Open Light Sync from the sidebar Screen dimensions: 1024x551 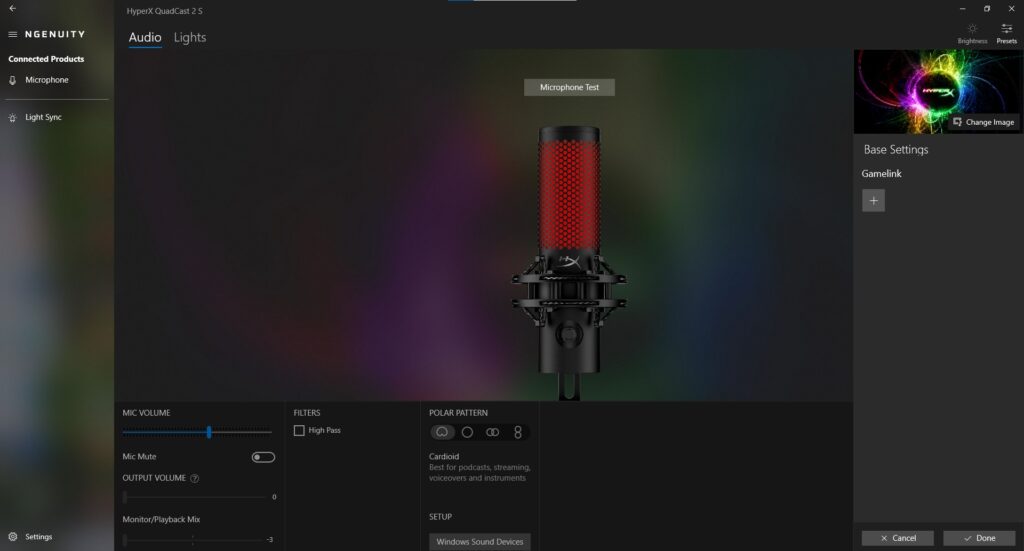tap(43, 118)
